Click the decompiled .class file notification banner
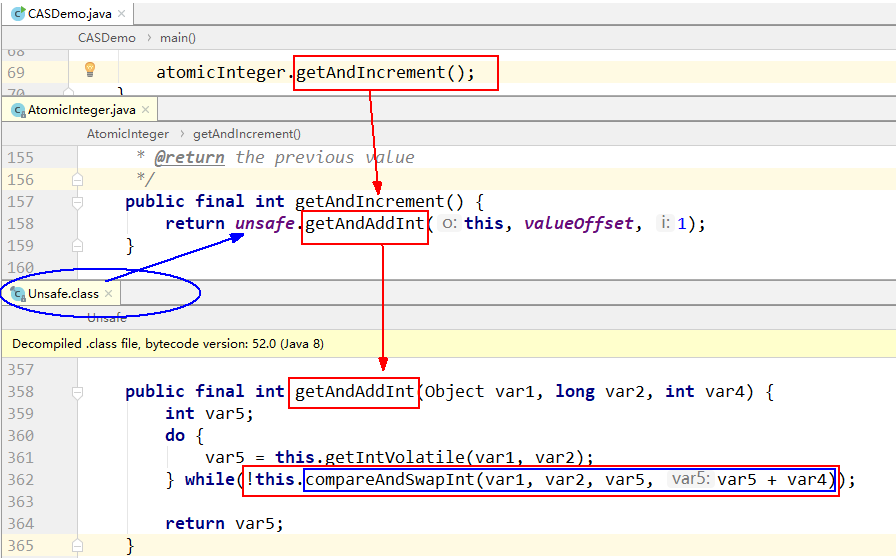The width and height of the screenshot is (896, 558). pos(448,344)
